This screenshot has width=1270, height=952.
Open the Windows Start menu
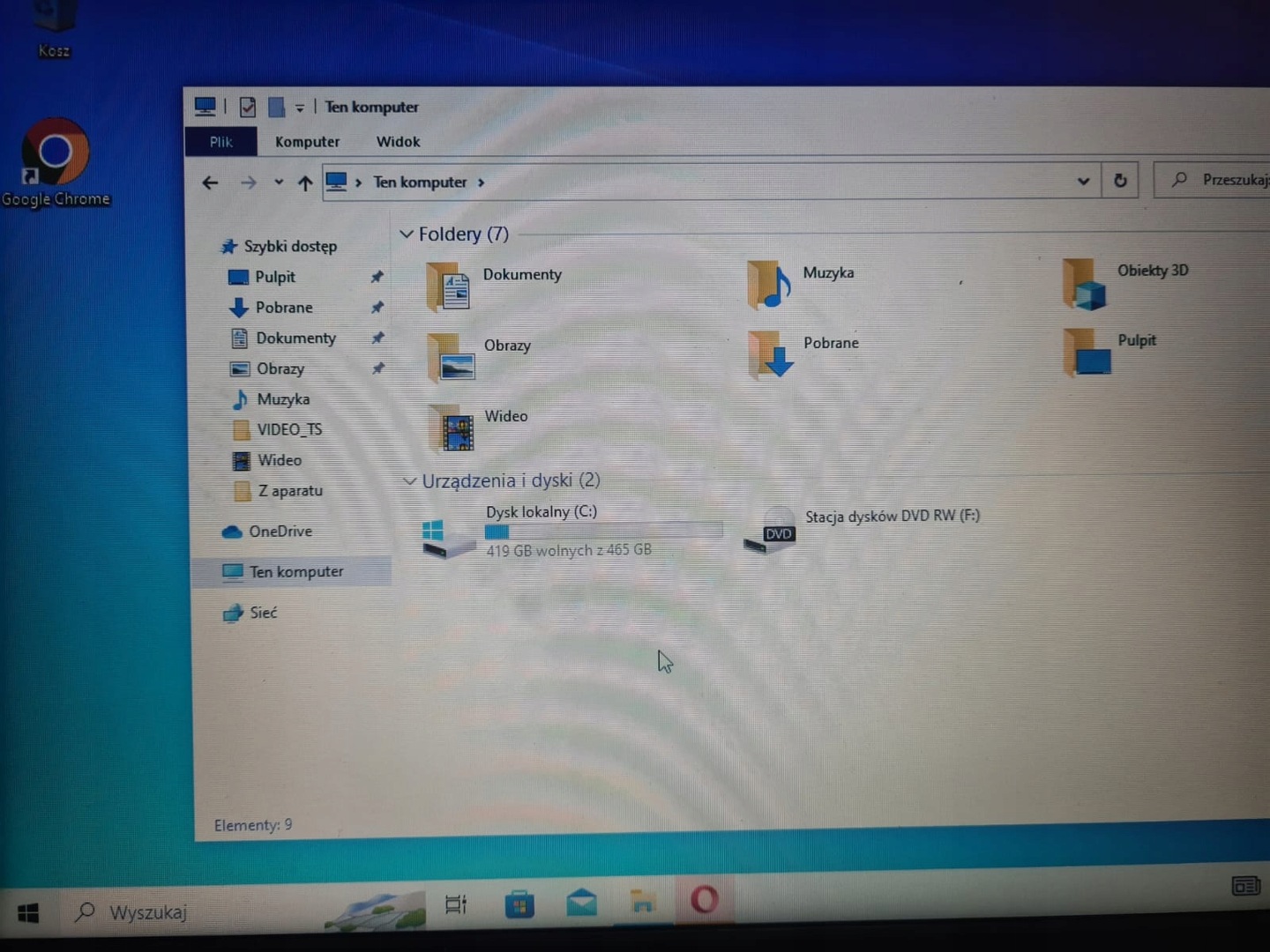pos(28,913)
